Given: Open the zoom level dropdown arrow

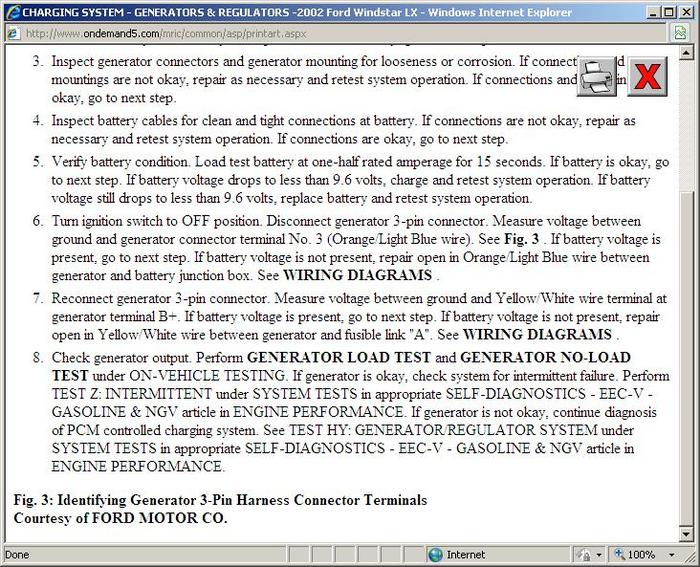Looking at the screenshot, I should point(671,555).
